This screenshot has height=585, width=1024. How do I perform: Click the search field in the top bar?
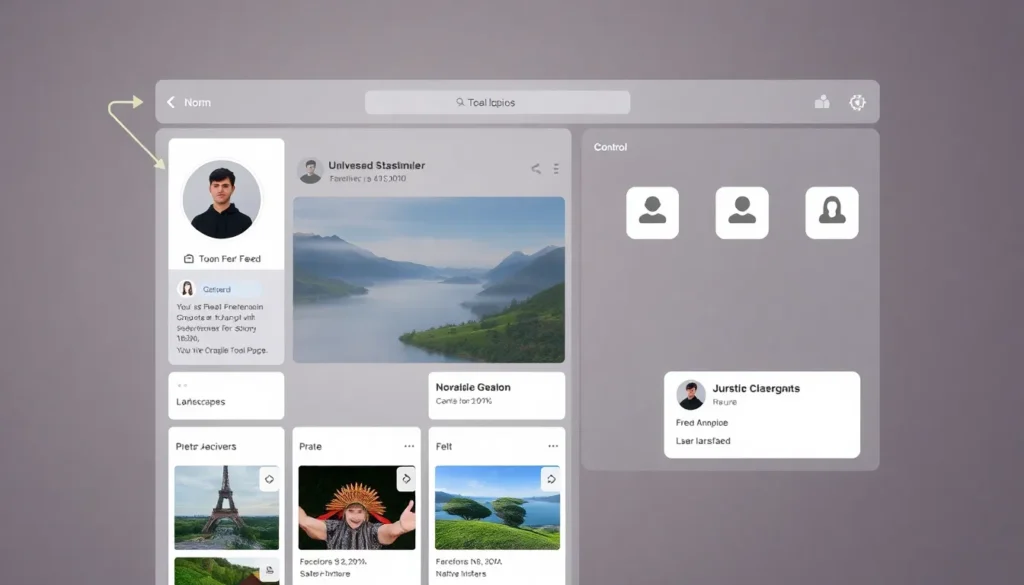pyautogui.click(x=497, y=102)
